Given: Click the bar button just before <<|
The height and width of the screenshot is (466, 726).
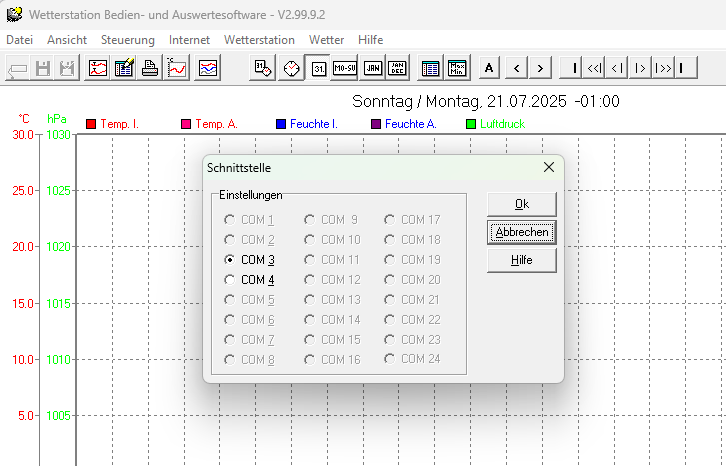Looking at the screenshot, I should [571, 69].
